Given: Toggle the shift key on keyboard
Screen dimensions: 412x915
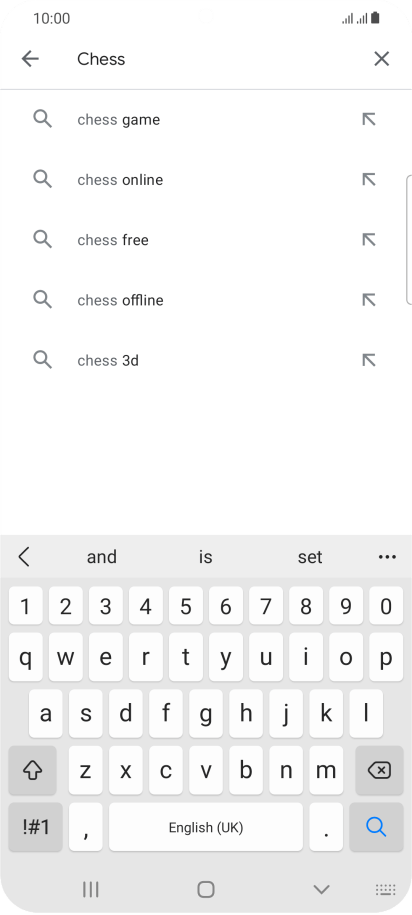Looking at the screenshot, I should pos(33,771).
